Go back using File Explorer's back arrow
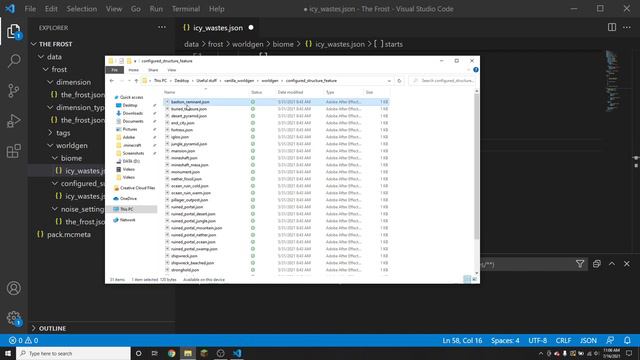The width and height of the screenshot is (640, 360). 112,81
